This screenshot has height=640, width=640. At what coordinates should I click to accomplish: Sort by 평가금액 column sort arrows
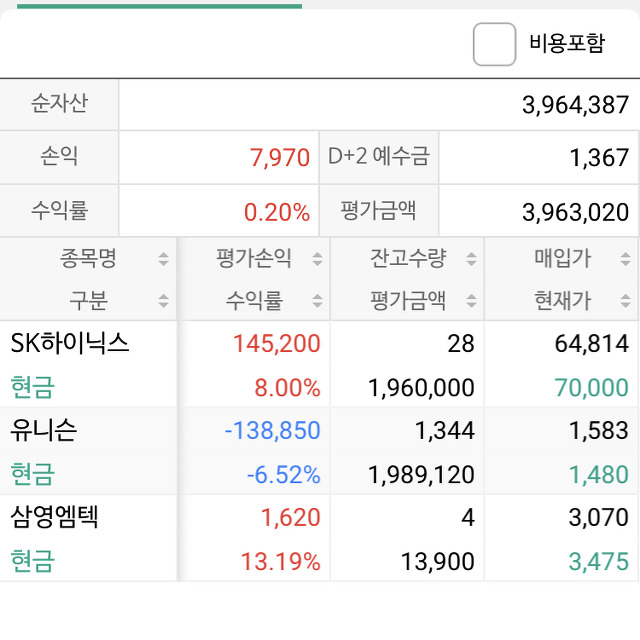click(x=470, y=300)
